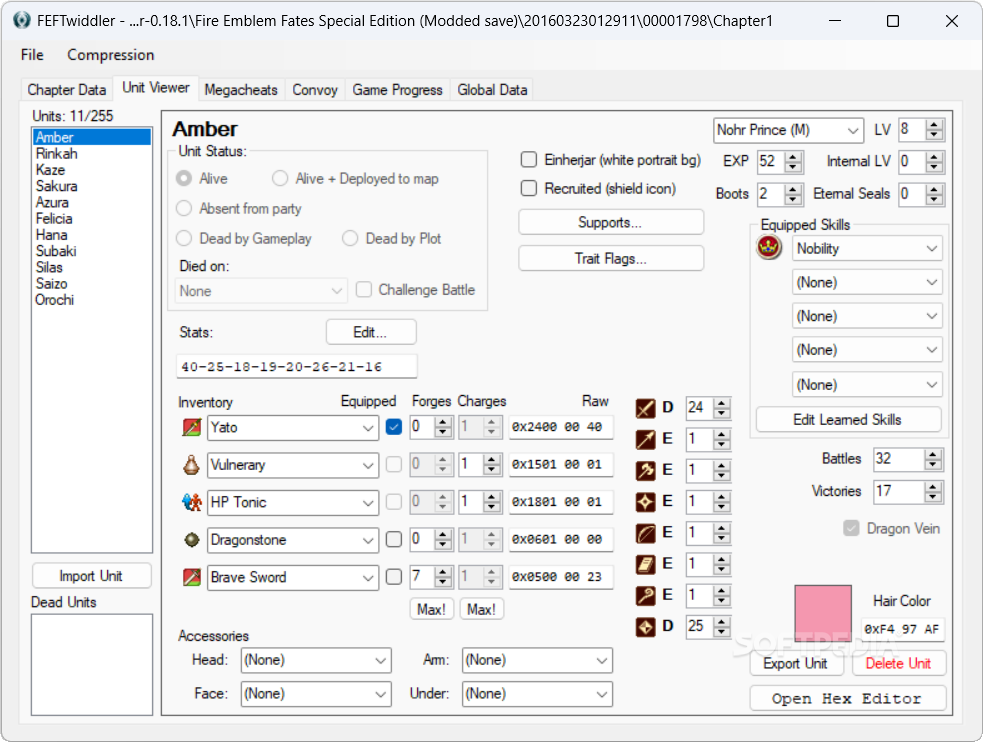Click the bow weapon rank icon
Screen dimensions: 983x742
tap(645, 533)
